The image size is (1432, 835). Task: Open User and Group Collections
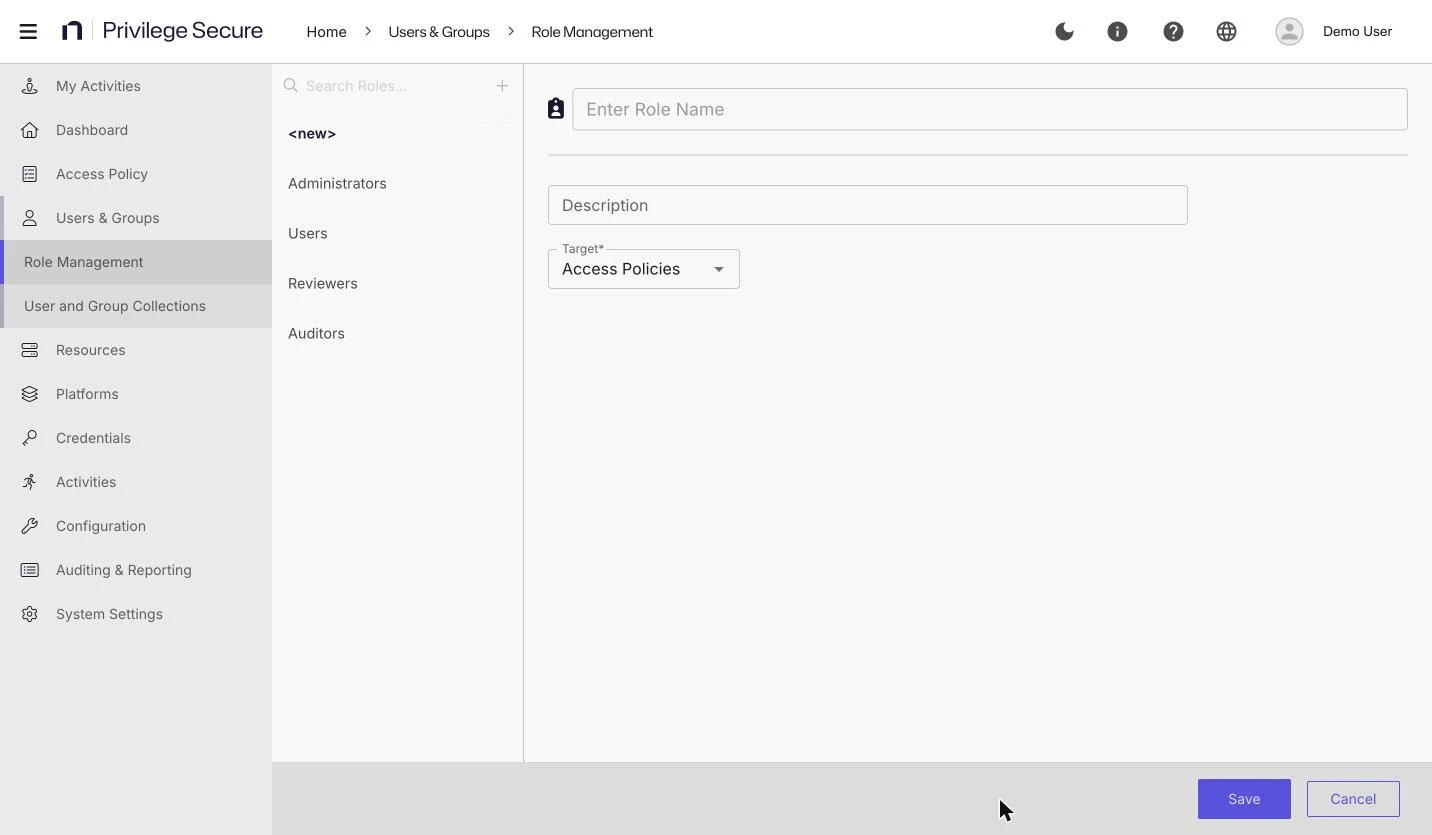coord(136,306)
